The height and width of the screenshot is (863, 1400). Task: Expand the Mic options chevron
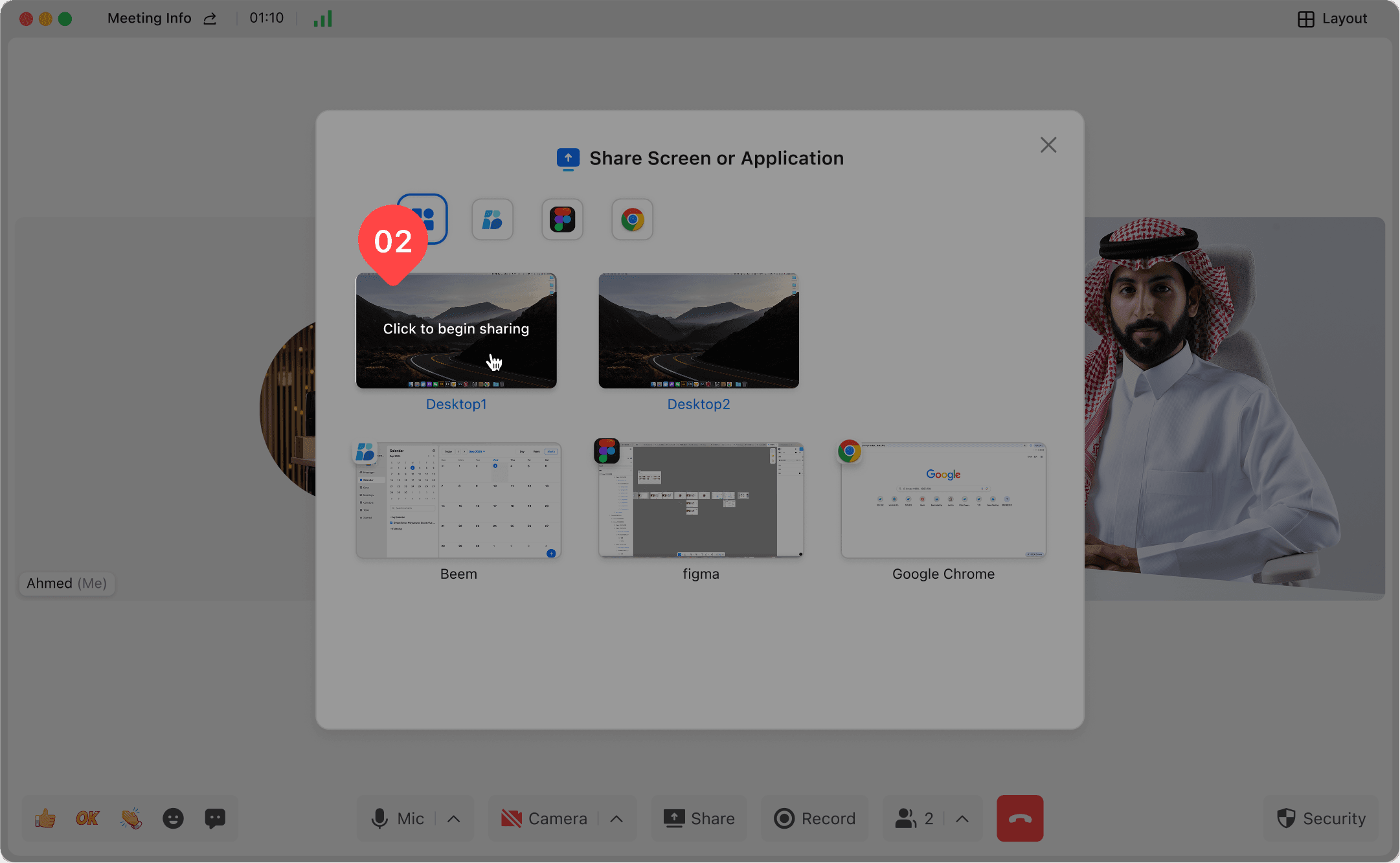pyautogui.click(x=454, y=818)
